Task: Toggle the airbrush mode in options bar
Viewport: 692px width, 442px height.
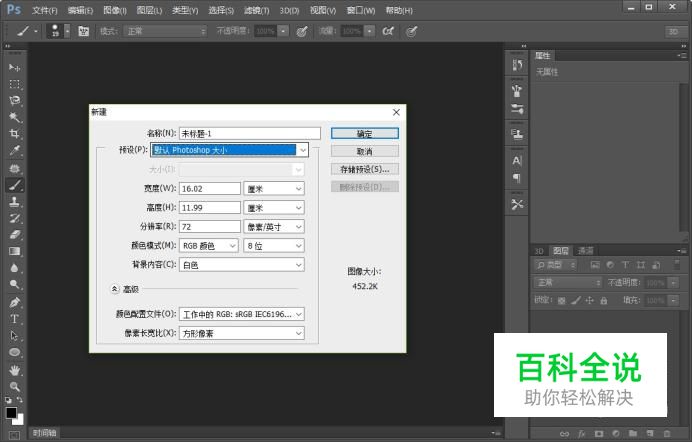Action: click(x=387, y=31)
